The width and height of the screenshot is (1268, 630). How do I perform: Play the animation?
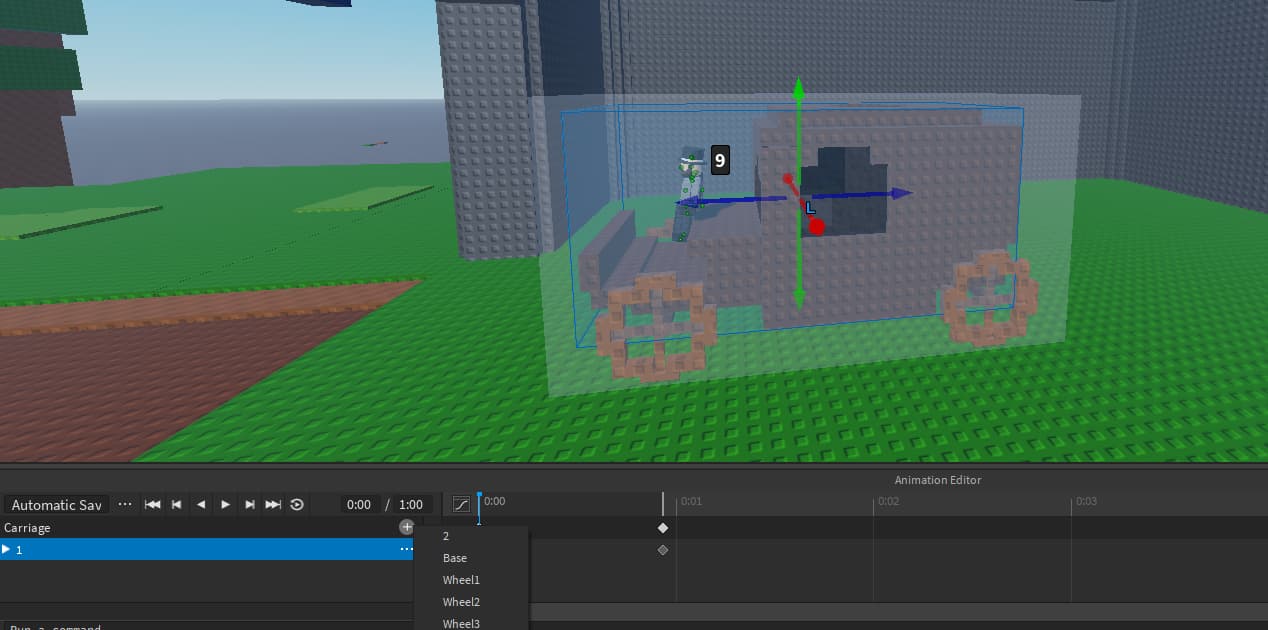pos(224,504)
